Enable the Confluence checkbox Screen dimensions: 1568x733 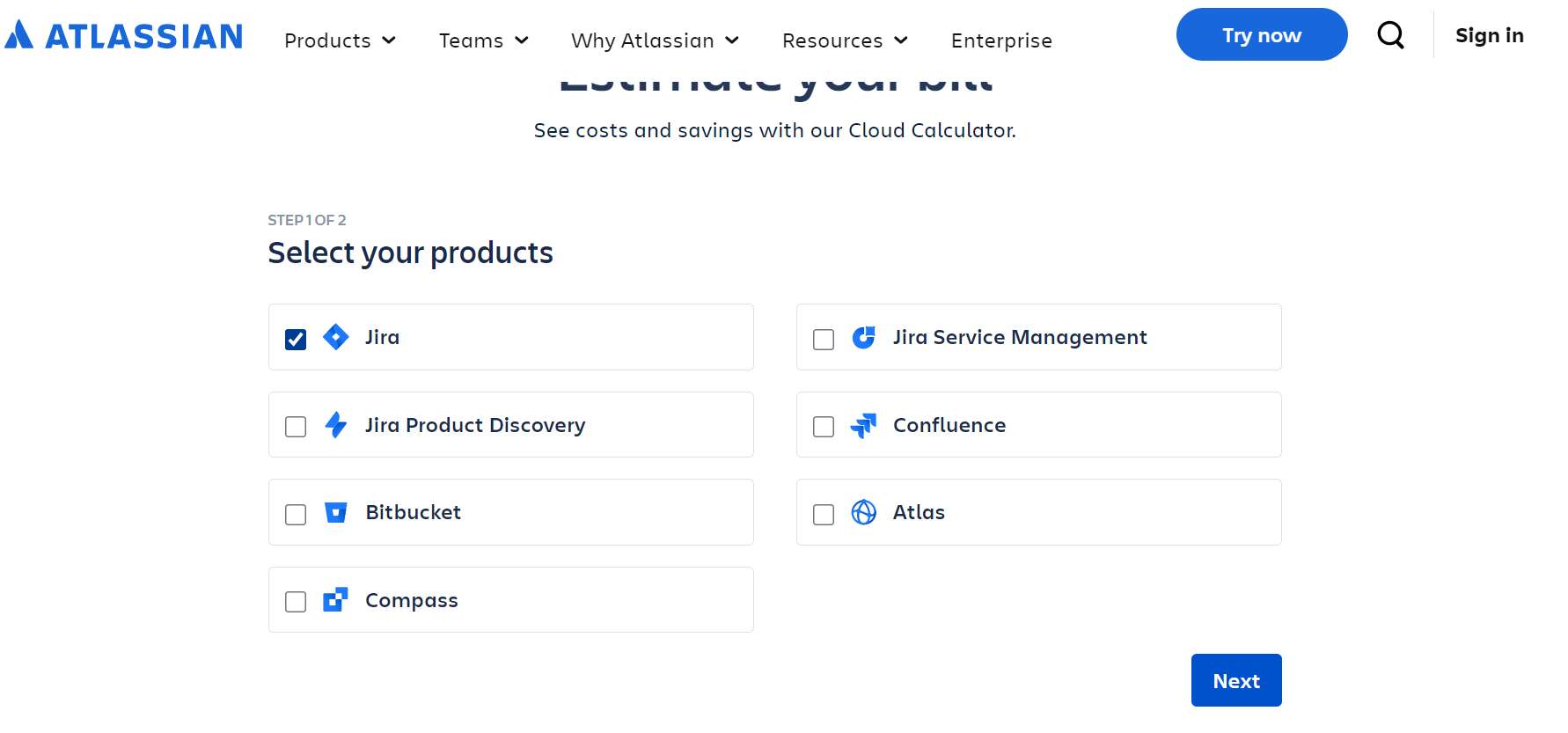tap(824, 427)
